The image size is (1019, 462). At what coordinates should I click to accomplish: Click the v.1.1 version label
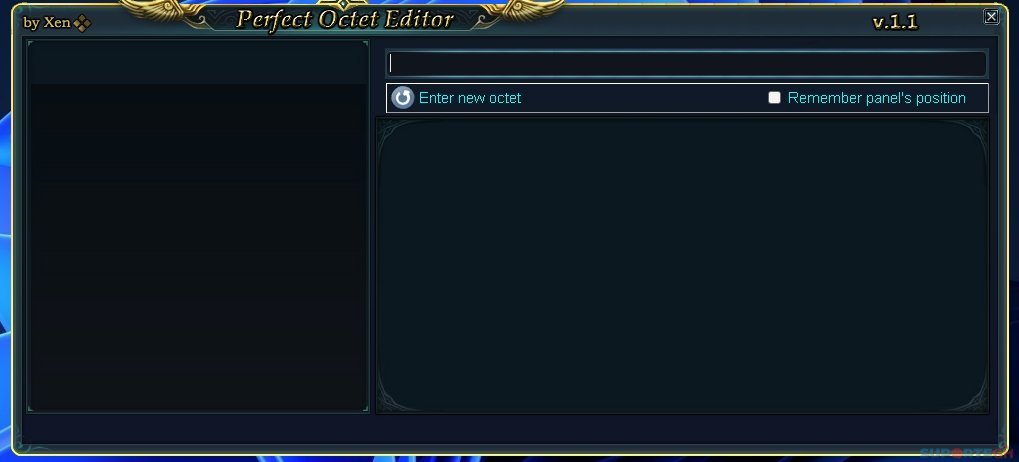pos(895,23)
